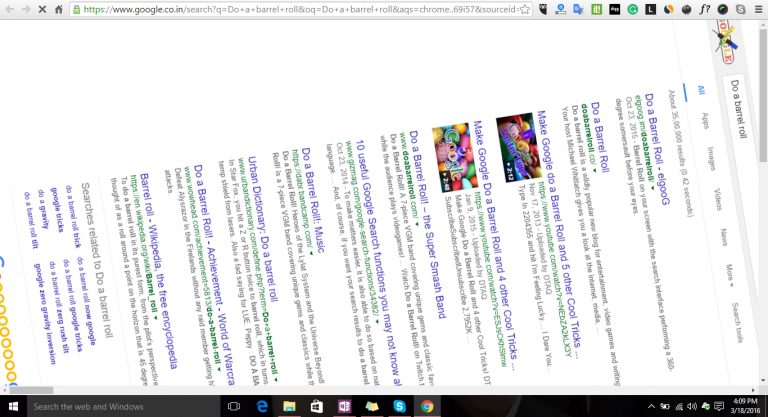Viewport: 768px width, 417px height.
Task: Click the browser Back arrow
Action: 10,9
